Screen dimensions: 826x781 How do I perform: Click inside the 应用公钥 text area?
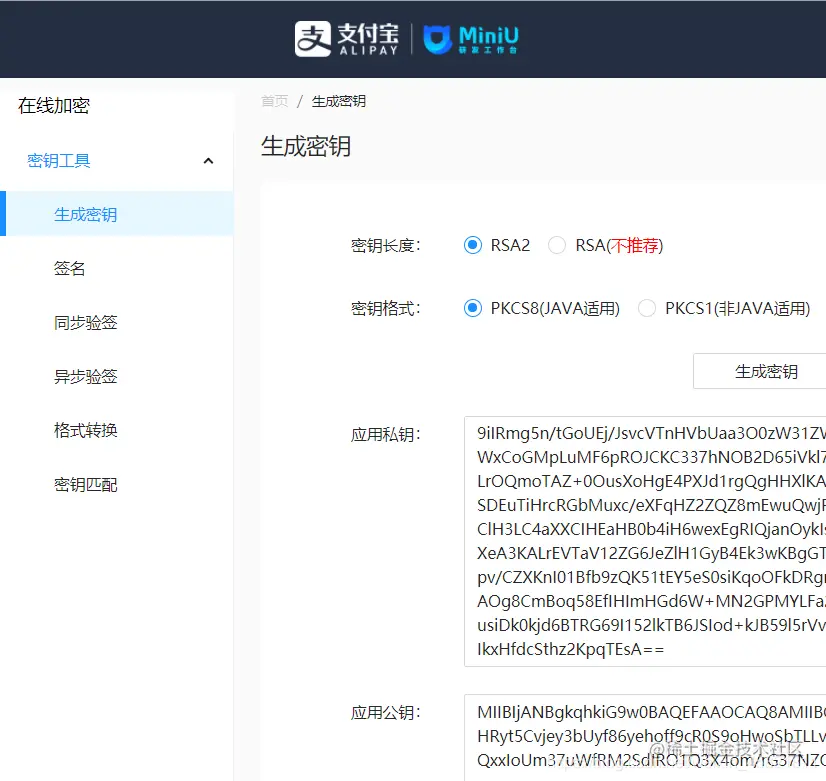click(645, 737)
